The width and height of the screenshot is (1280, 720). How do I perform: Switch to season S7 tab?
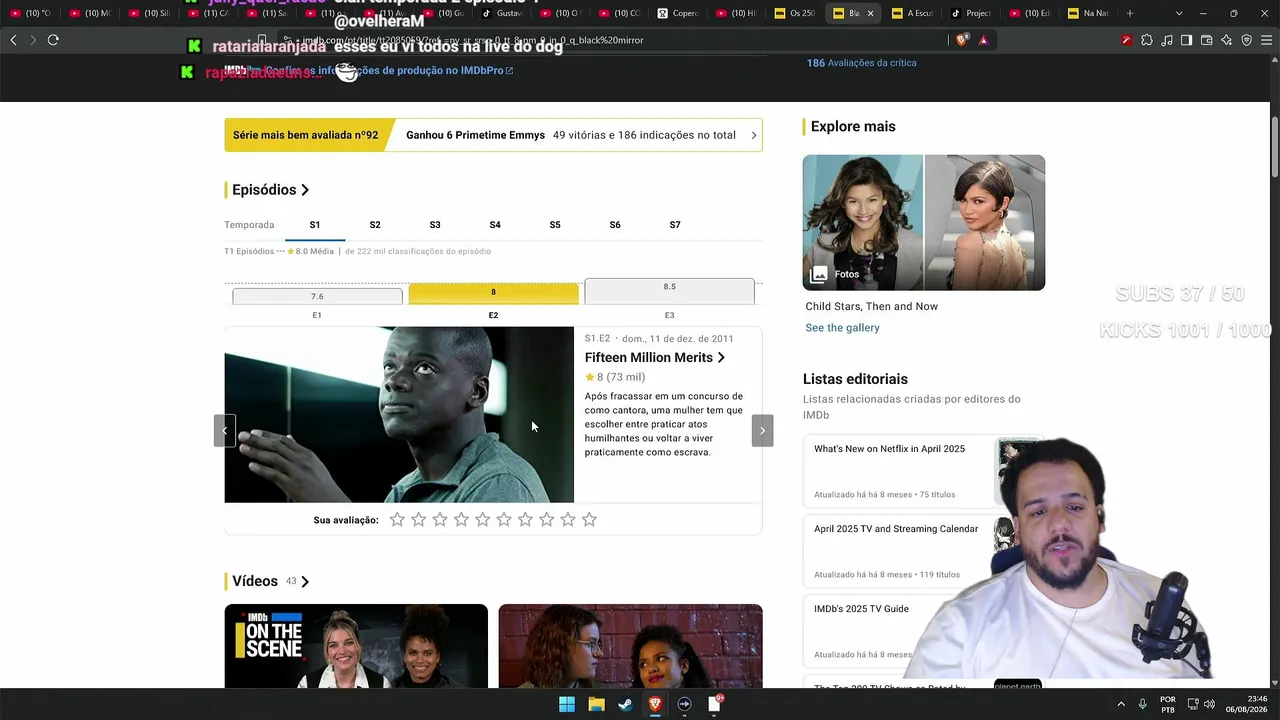pyautogui.click(x=675, y=225)
